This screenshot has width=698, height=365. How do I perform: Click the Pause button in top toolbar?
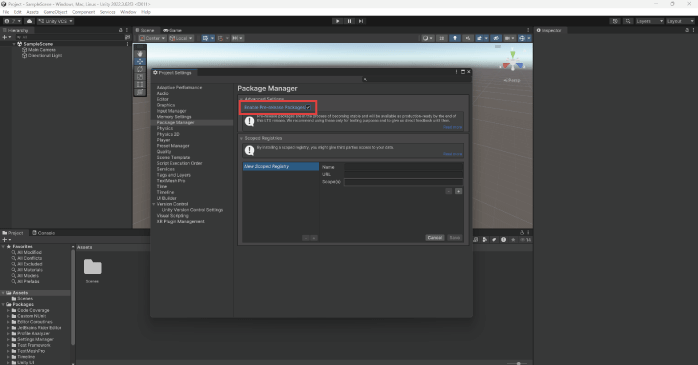pyautogui.click(x=349, y=21)
